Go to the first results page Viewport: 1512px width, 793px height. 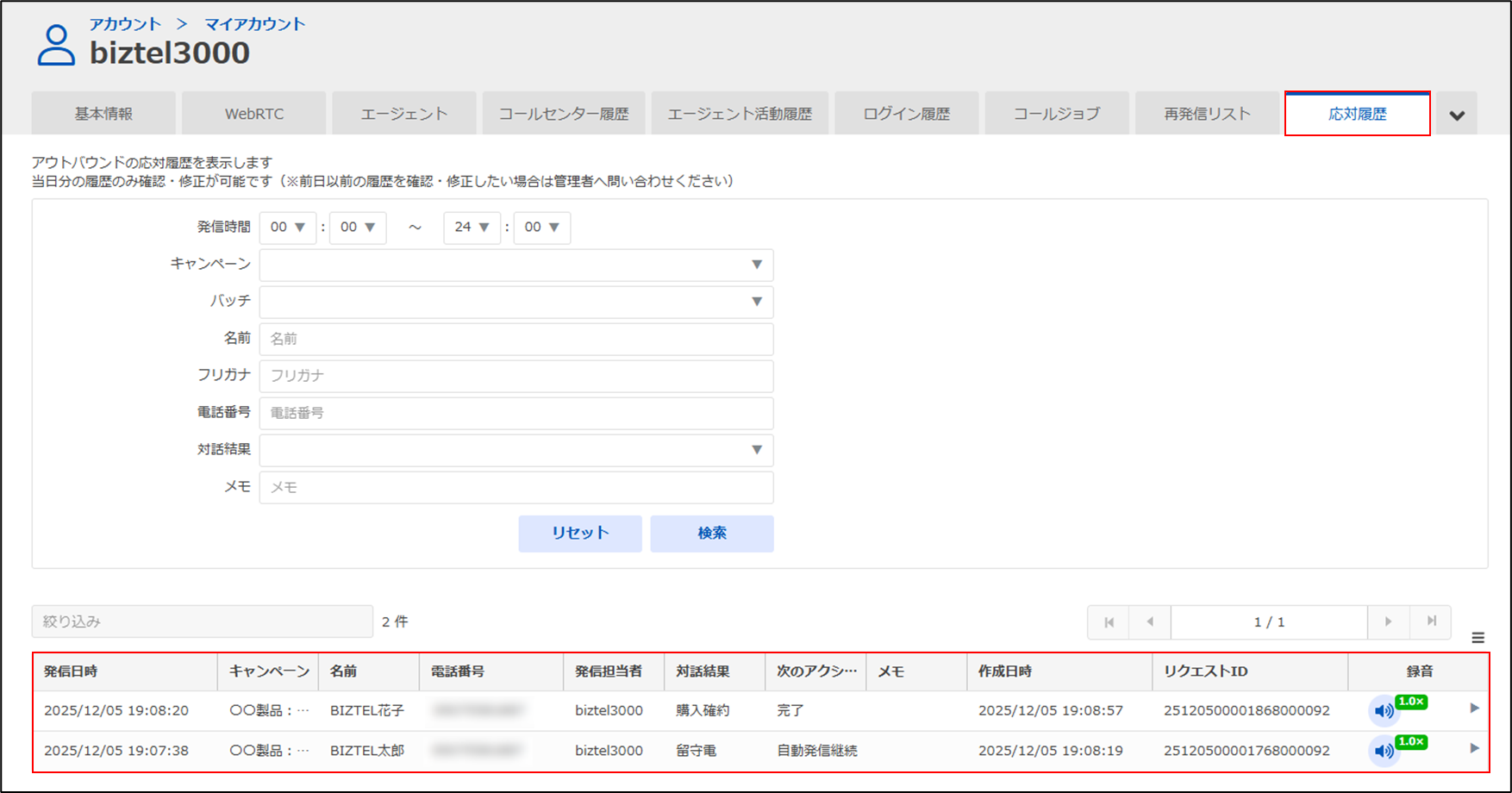coord(1109,621)
